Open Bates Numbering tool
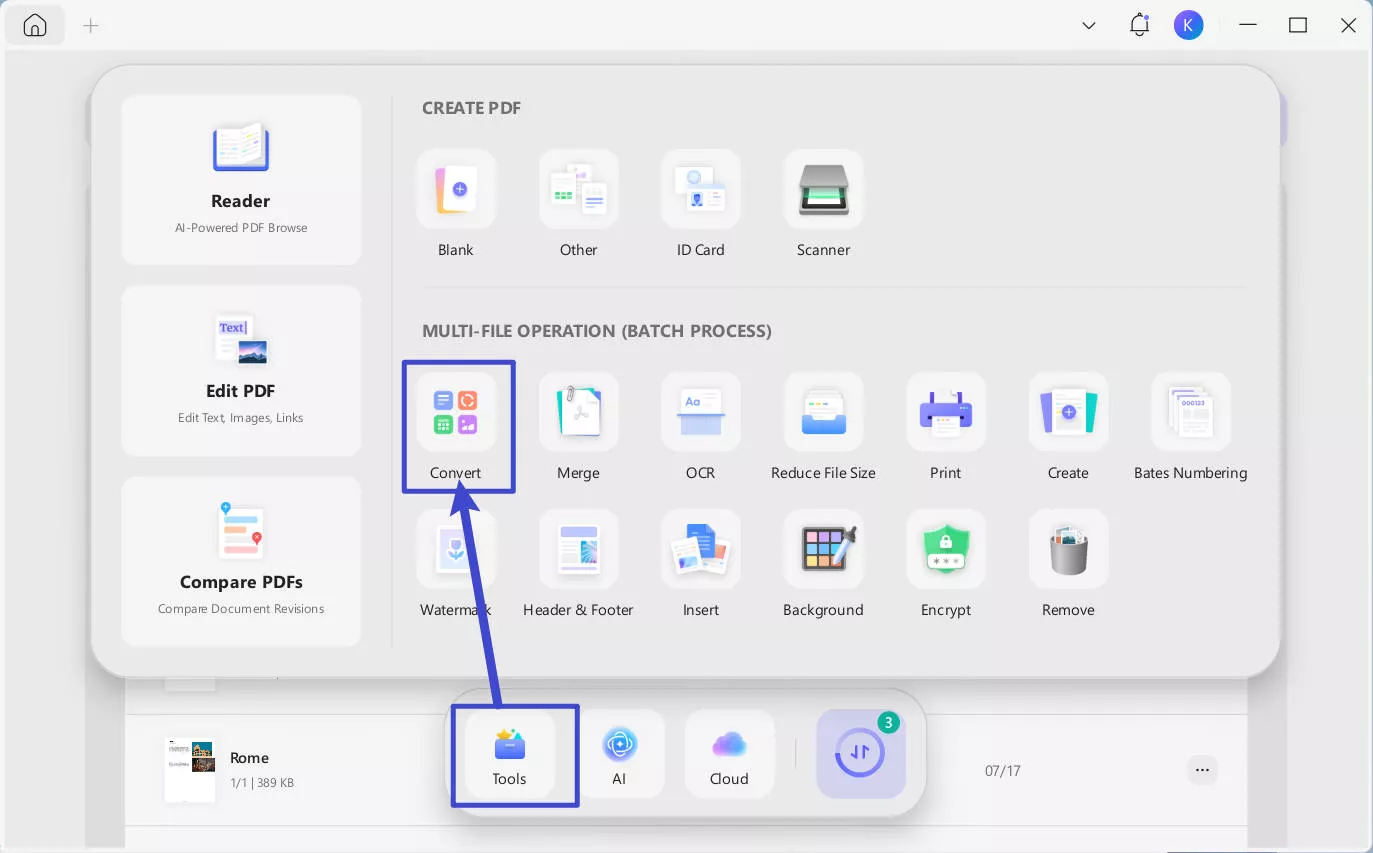Screen dimensions: 1373x853 click(x=1190, y=412)
